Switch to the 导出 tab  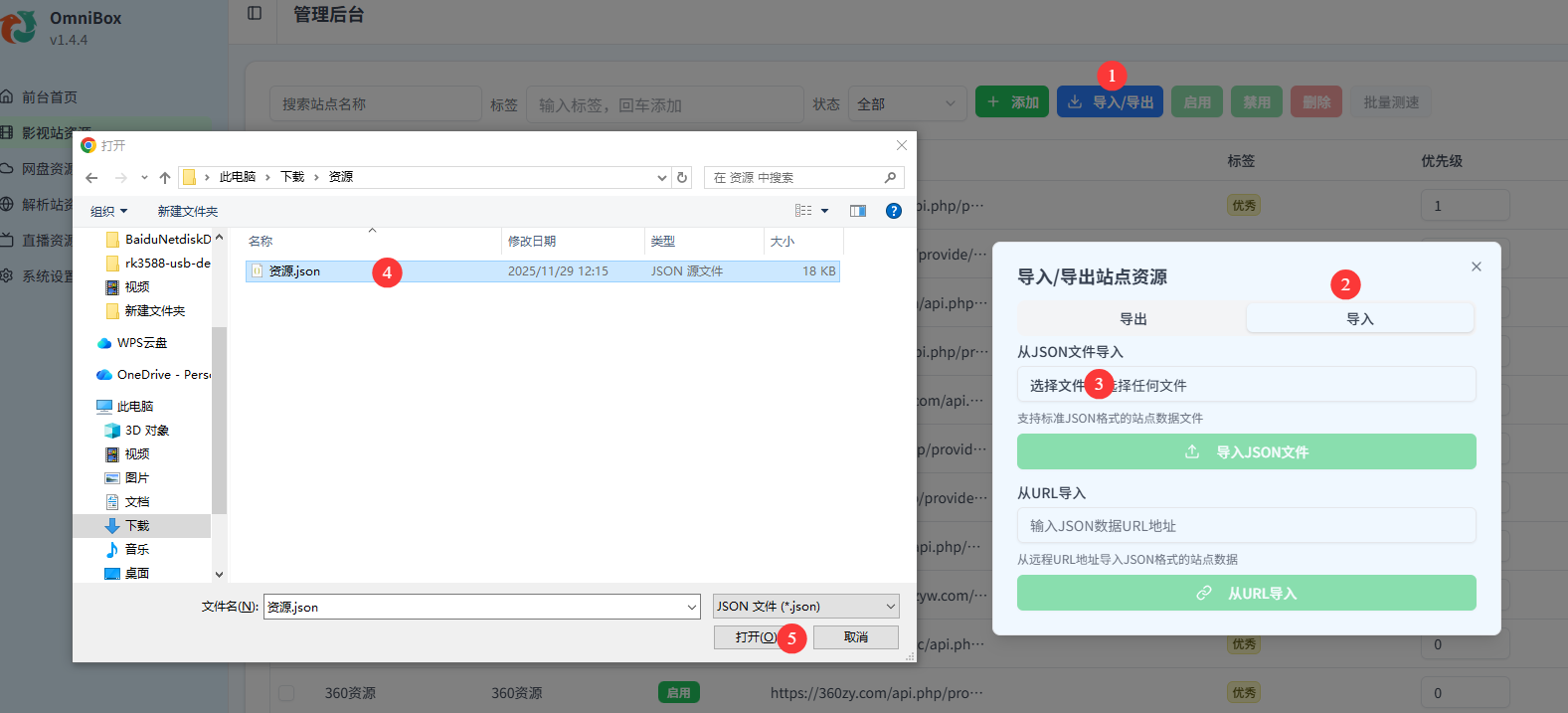(x=1132, y=319)
